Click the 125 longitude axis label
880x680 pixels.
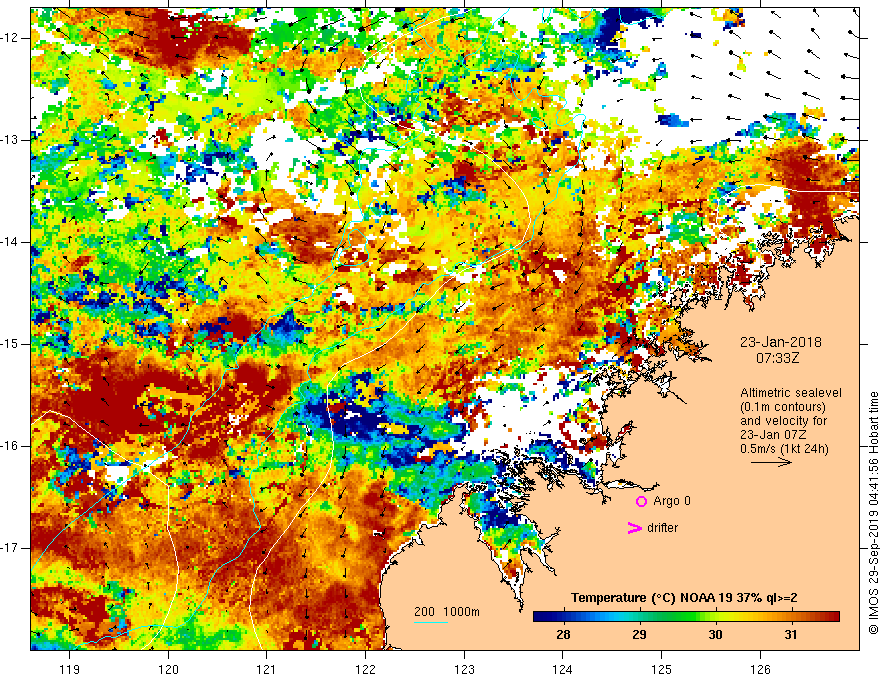(x=662, y=669)
